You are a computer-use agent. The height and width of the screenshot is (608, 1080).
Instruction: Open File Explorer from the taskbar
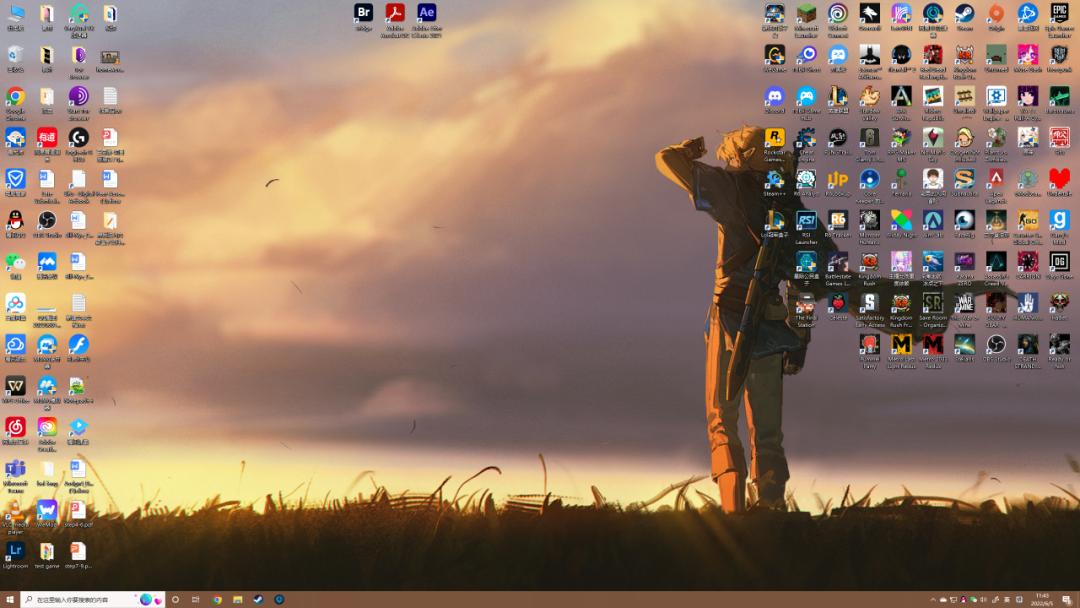238,600
